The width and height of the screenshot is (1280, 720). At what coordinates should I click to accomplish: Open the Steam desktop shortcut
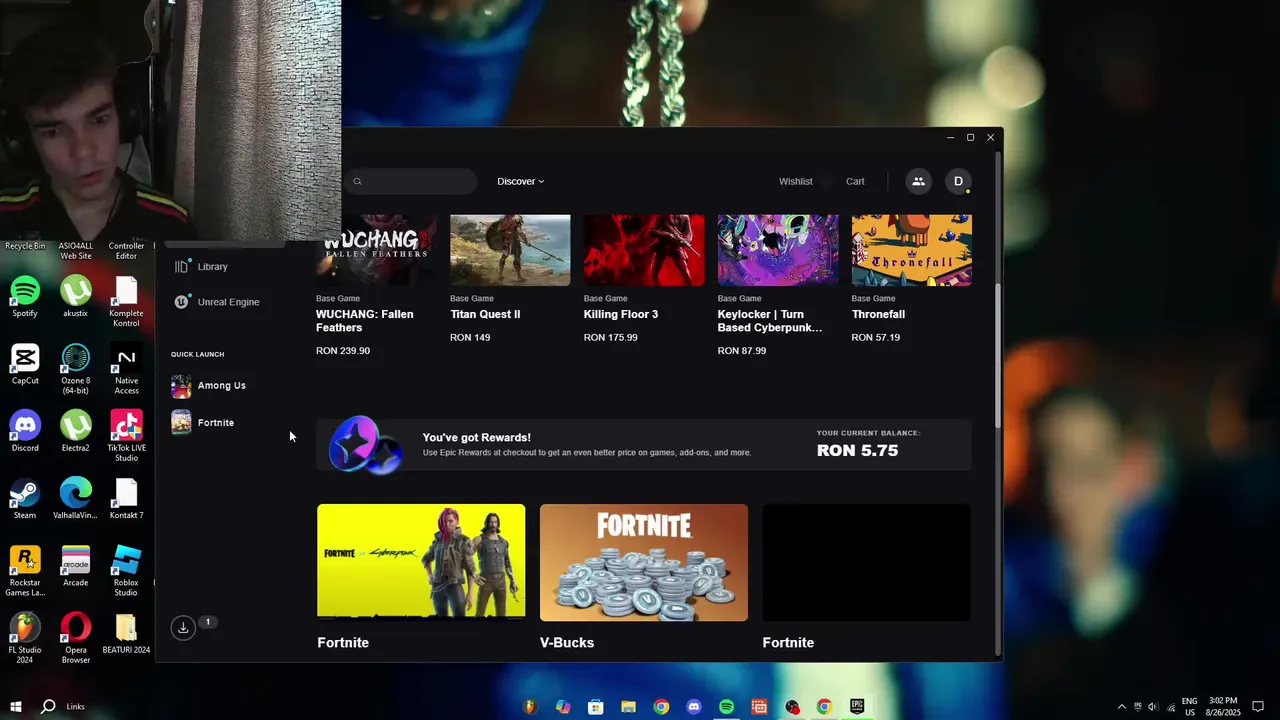point(25,498)
